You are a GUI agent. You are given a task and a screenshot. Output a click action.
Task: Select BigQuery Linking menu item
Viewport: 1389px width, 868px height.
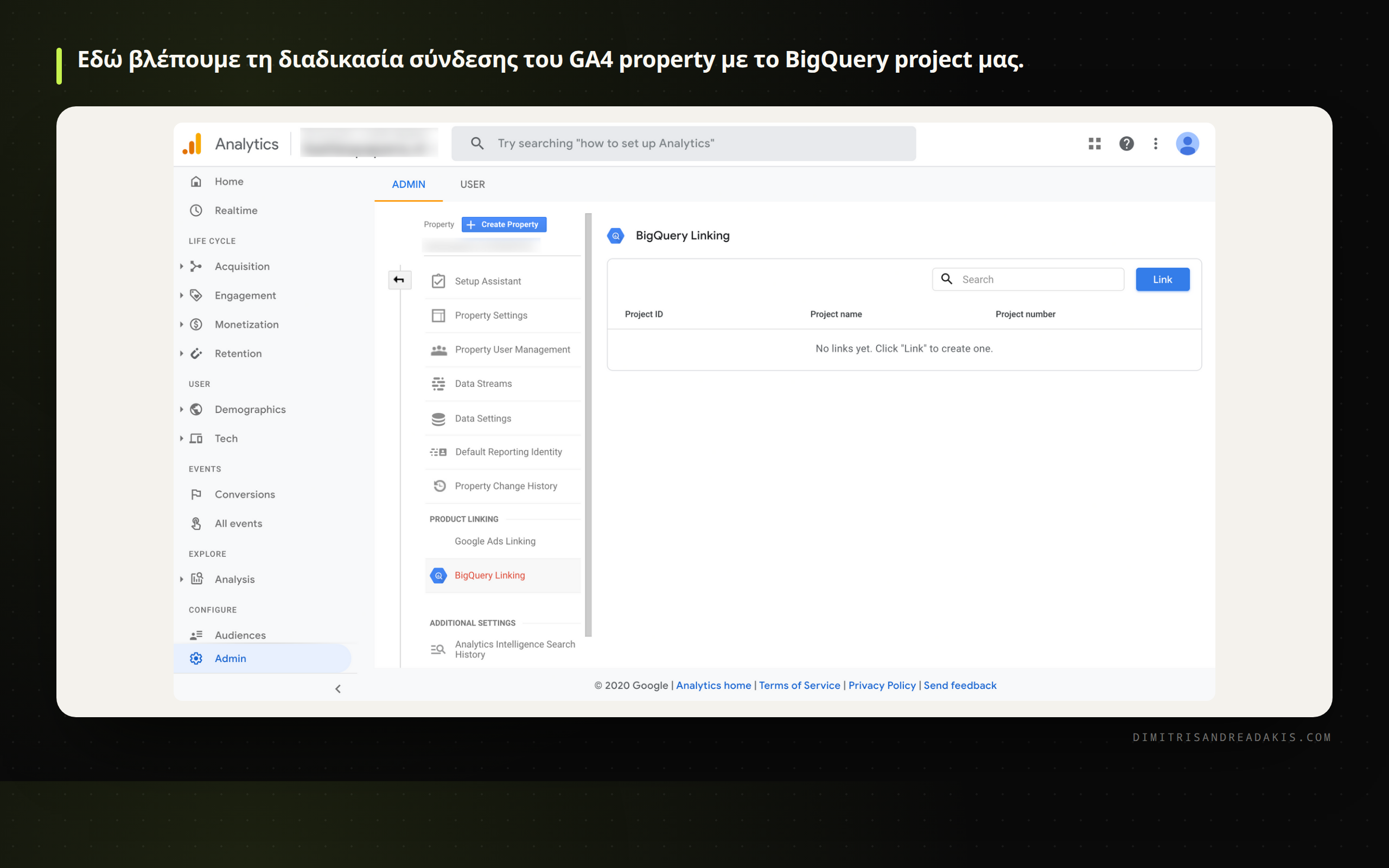pyautogui.click(x=503, y=576)
